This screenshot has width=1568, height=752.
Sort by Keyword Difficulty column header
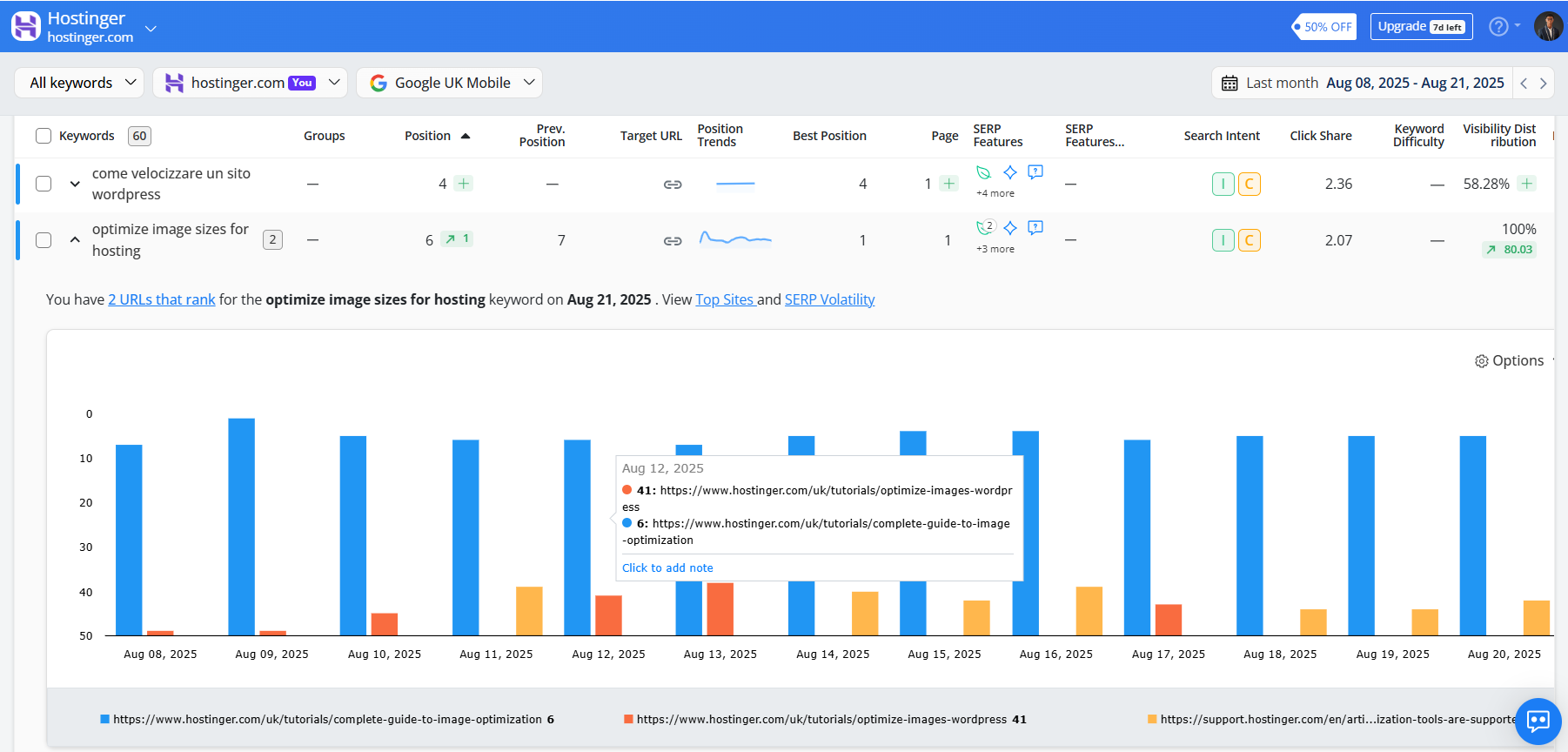pyautogui.click(x=1418, y=136)
